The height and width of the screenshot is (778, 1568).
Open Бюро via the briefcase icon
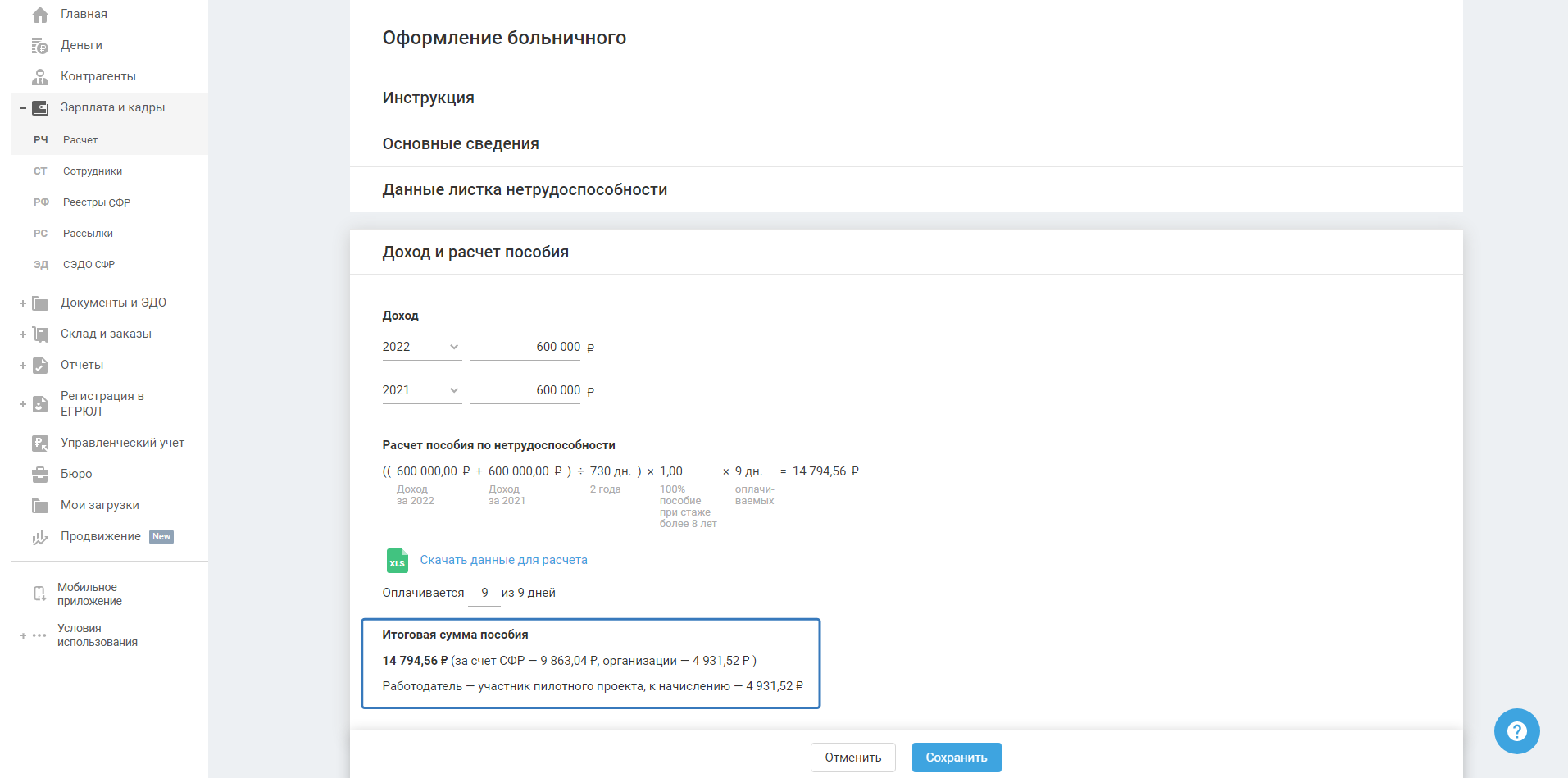click(40, 475)
